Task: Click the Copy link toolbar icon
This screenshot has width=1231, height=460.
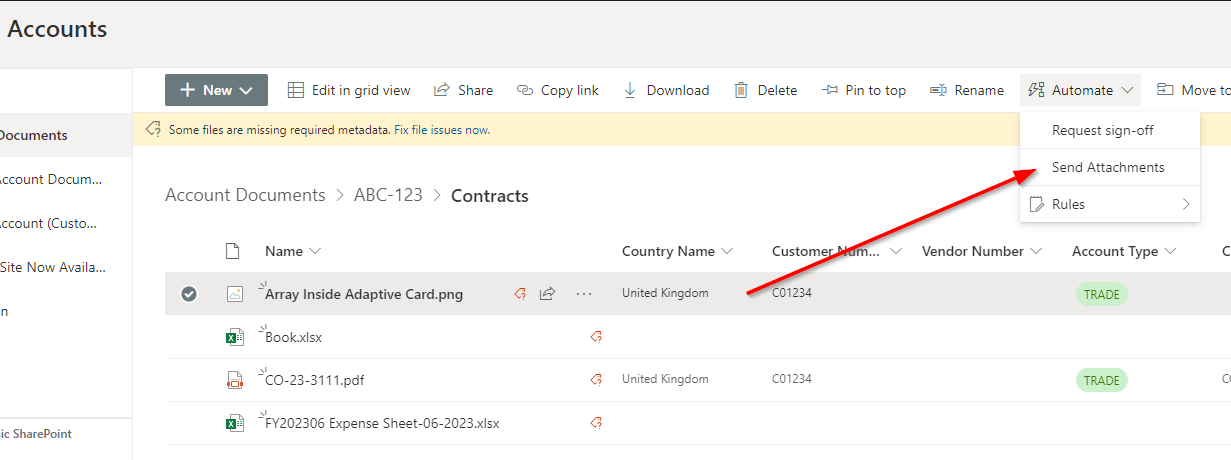Action: click(525, 90)
